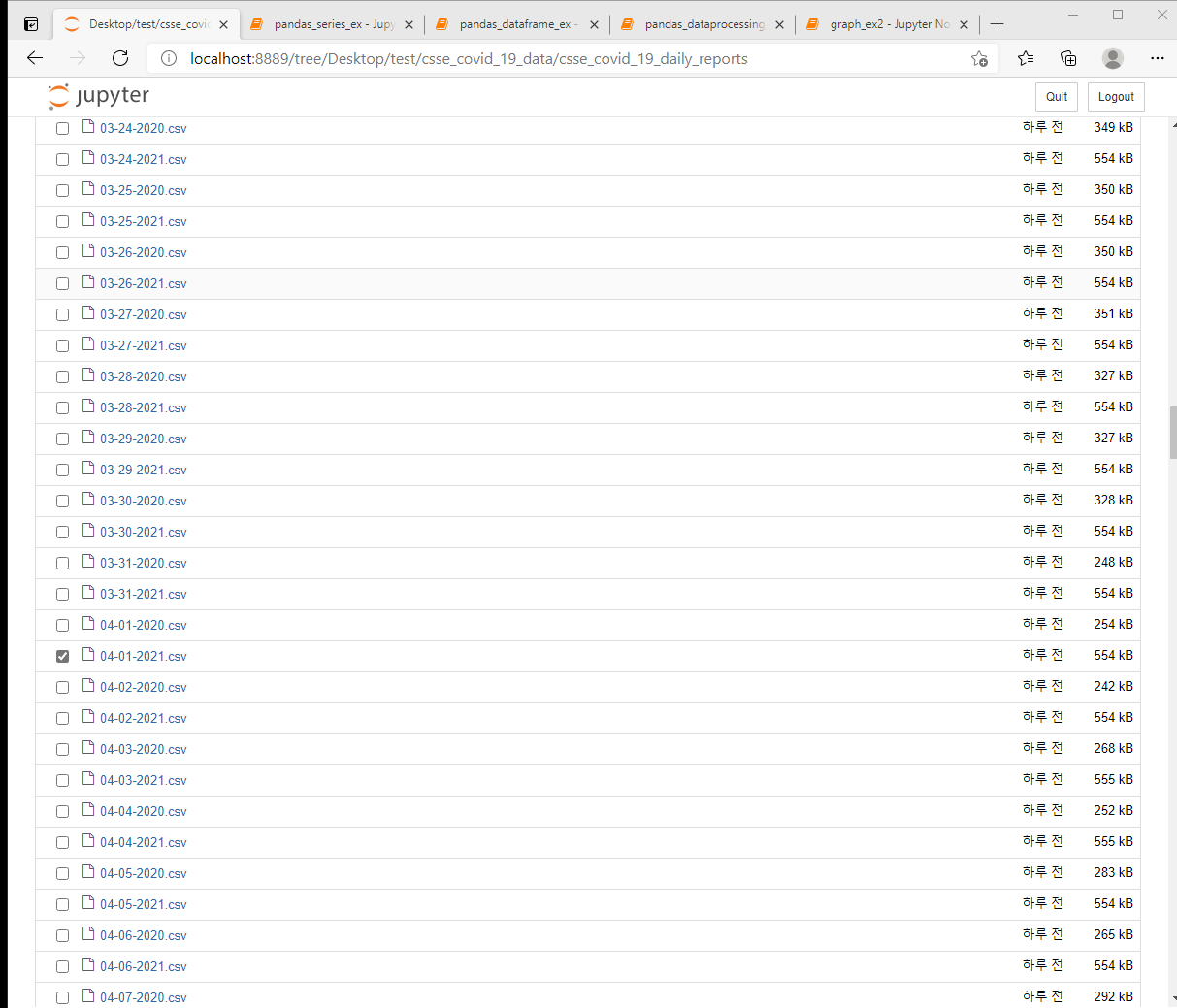Select the Desktop/test/csse_covid tab
Screen dimensions: 1177x1008
click(146, 24)
